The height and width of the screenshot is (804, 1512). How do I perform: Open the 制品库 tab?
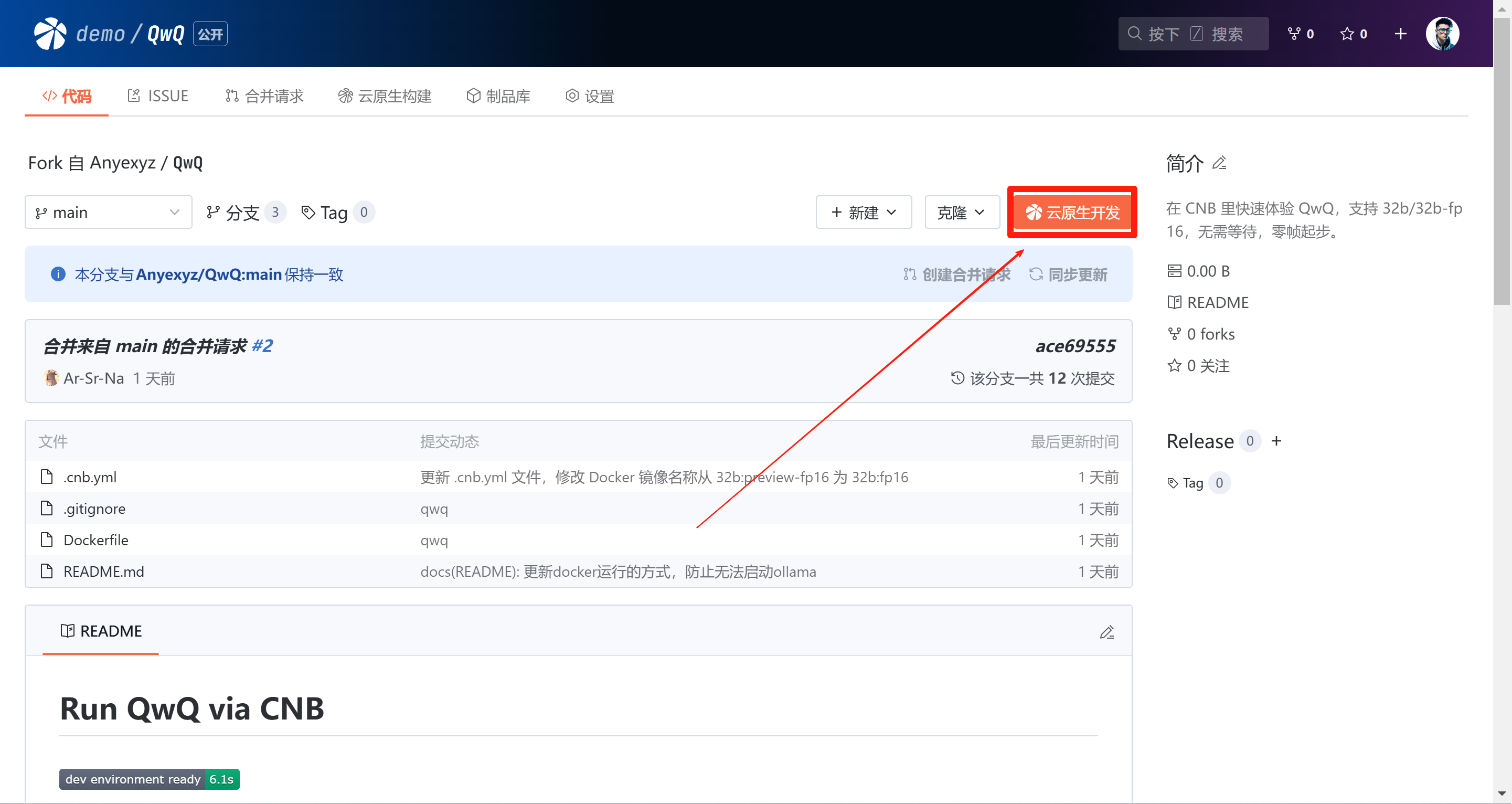click(498, 96)
